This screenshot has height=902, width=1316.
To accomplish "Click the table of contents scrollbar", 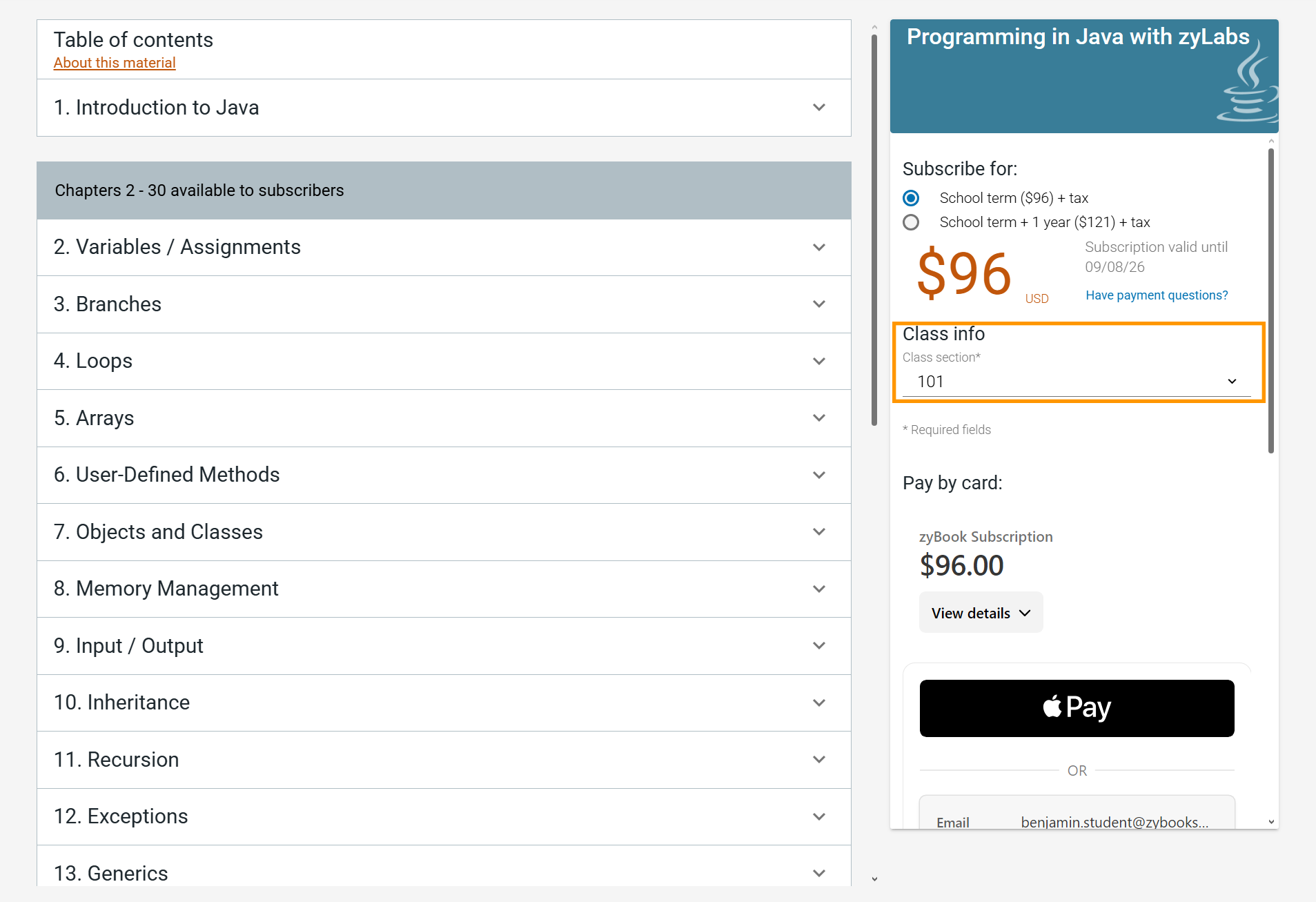I will pyautogui.click(x=874, y=231).
